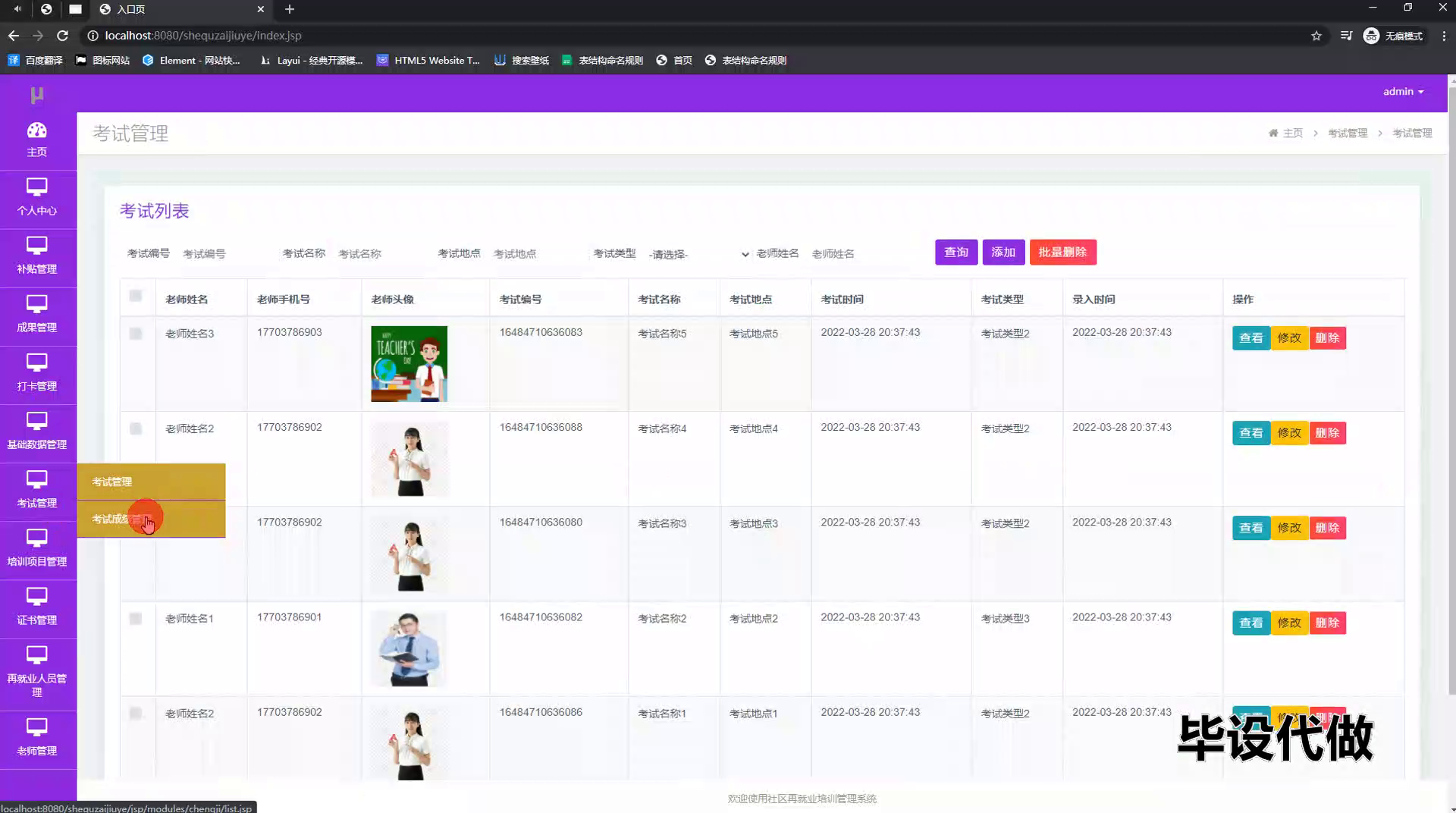1456x813 pixels.
Task: Check the row for 考试名称4
Action: [x=136, y=428]
